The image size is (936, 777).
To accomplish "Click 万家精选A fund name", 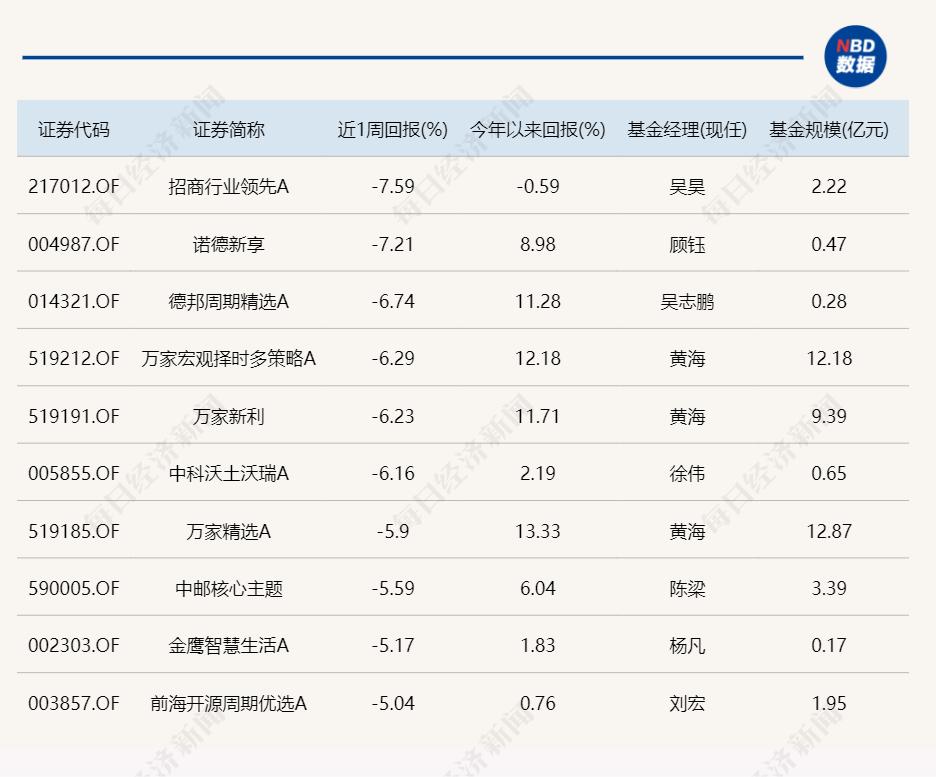I will tap(229, 531).
